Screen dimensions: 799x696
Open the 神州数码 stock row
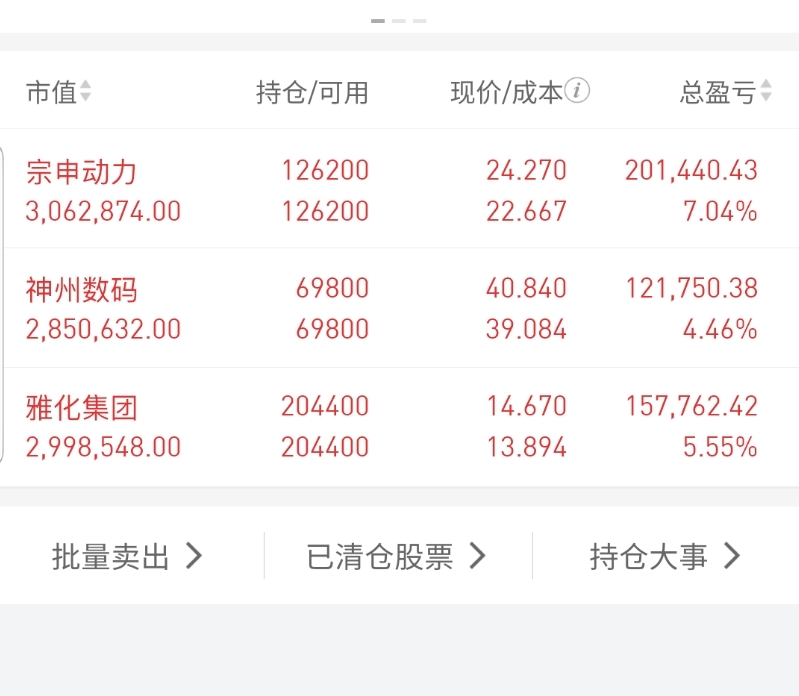pyautogui.click(x=400, y=308)
